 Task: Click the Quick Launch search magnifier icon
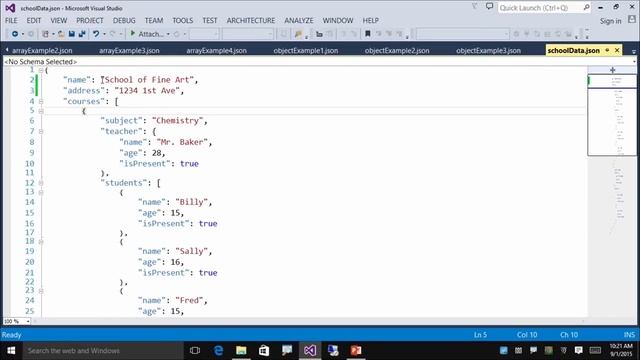pyautogui.click(x=587, y=7)
